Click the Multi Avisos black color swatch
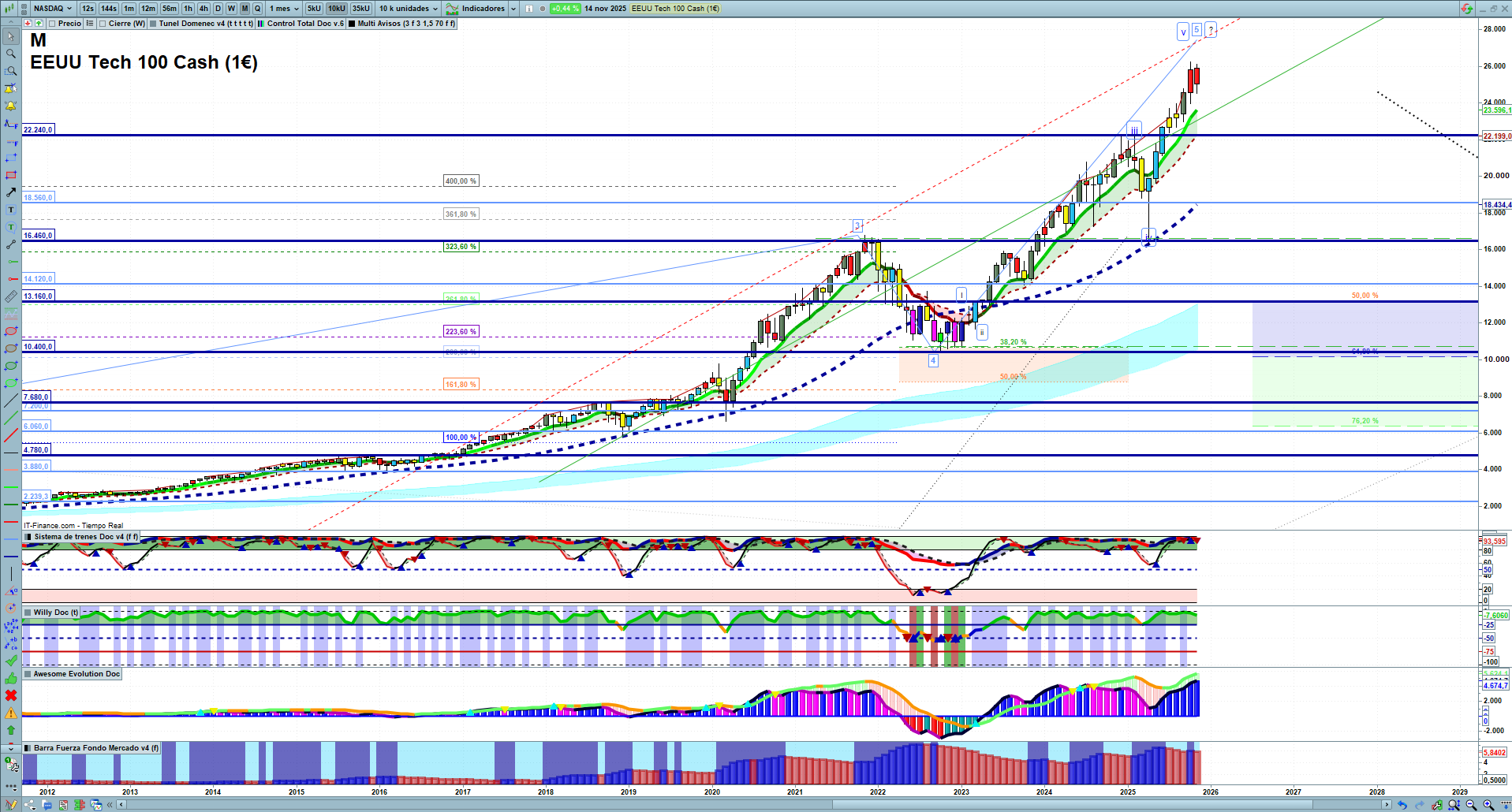The height and width of the screenshot is (812, 1512). click(352, 24)
